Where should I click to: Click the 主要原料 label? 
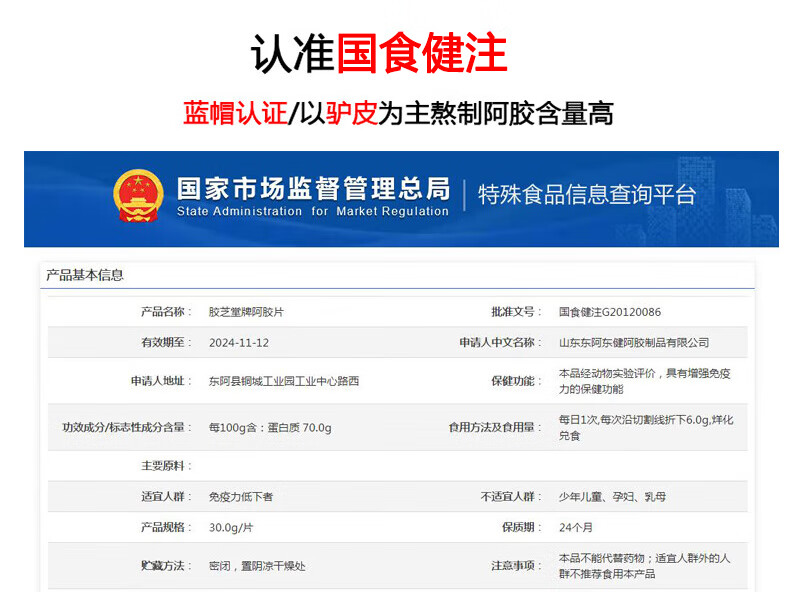(166, 466)
